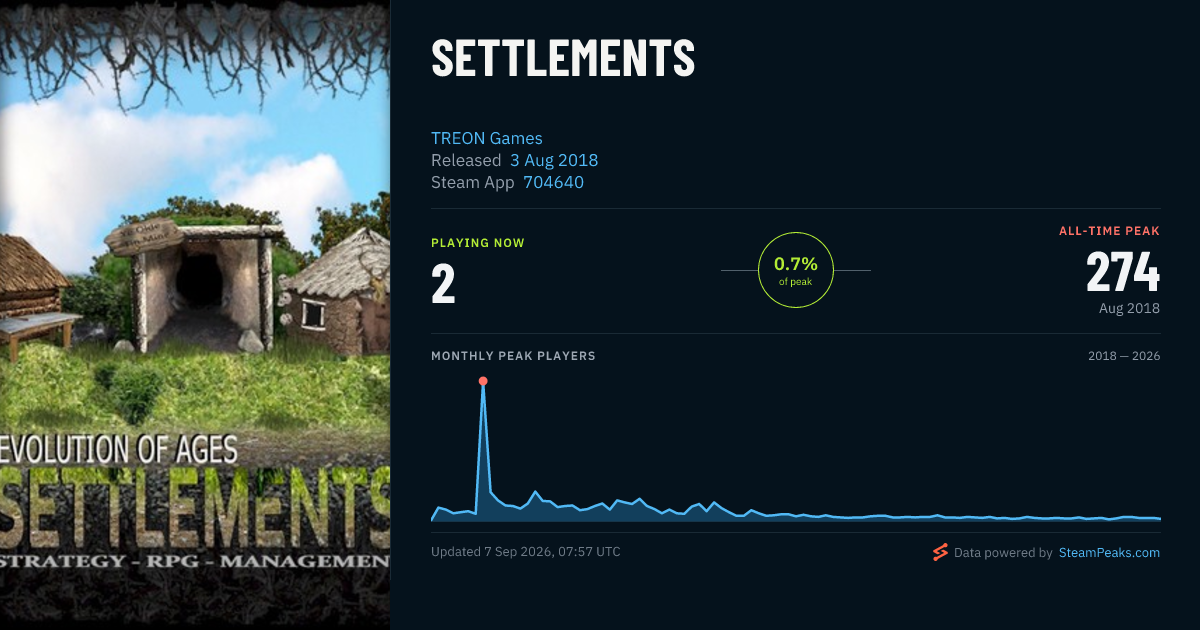The height and width of the screenshot is (630, 1200).
Task: Click the Monthly Peak Players label
Action: click(513, 356)
